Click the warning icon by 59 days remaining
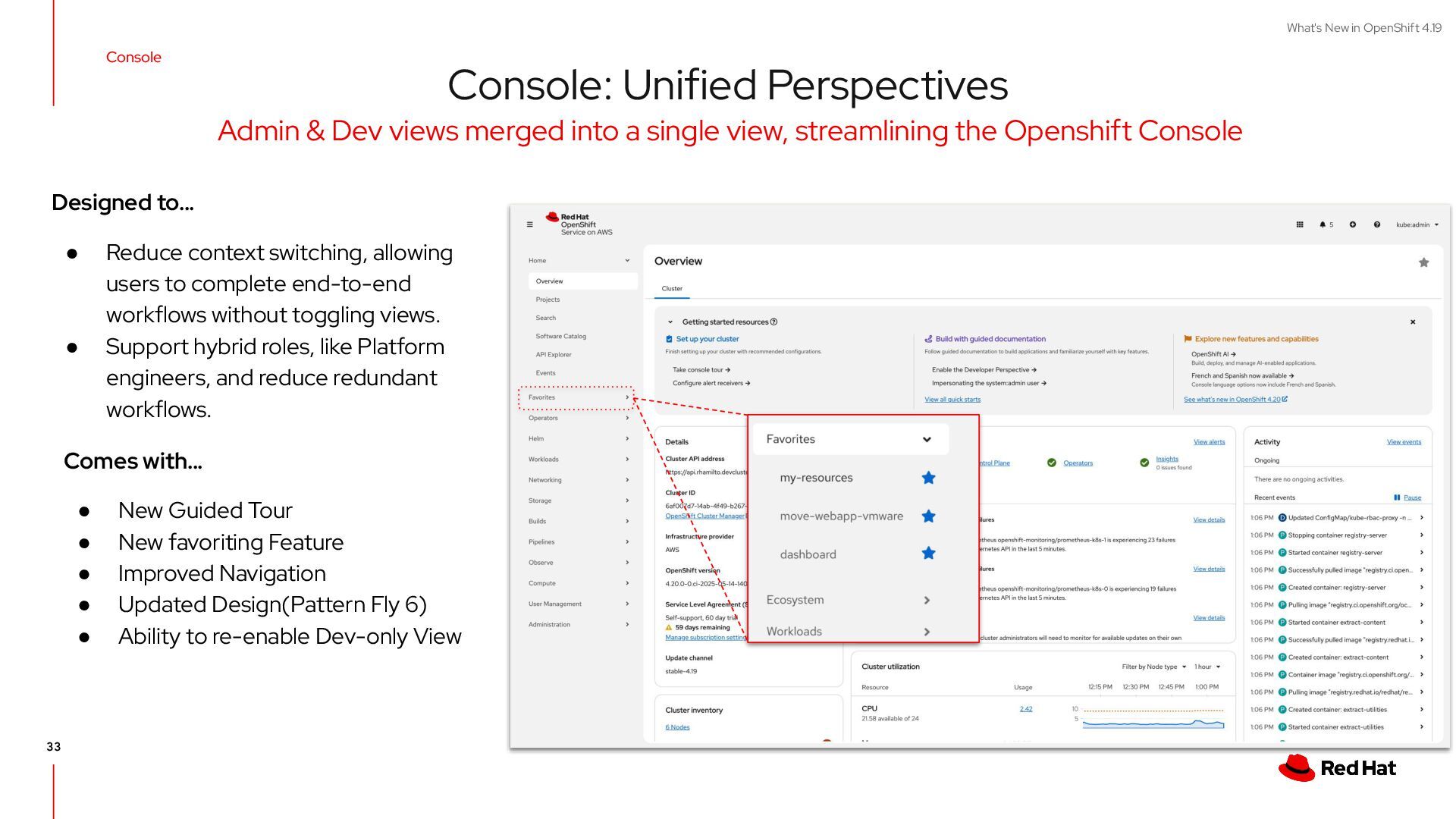The image size is (1456, 819). 669,628
